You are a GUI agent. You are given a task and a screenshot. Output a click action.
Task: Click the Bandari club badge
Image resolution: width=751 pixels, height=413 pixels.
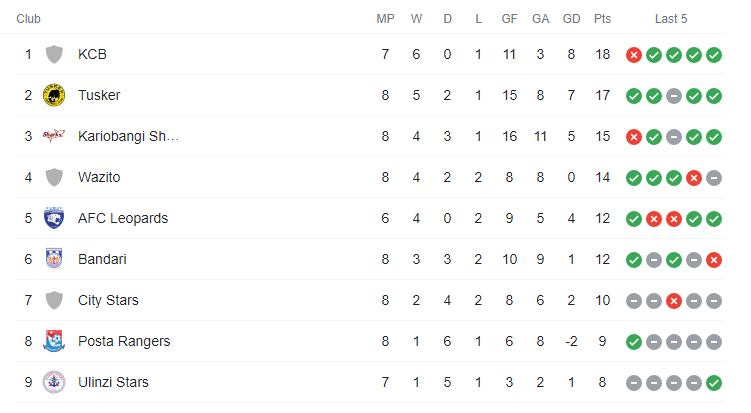click(54, 259)
